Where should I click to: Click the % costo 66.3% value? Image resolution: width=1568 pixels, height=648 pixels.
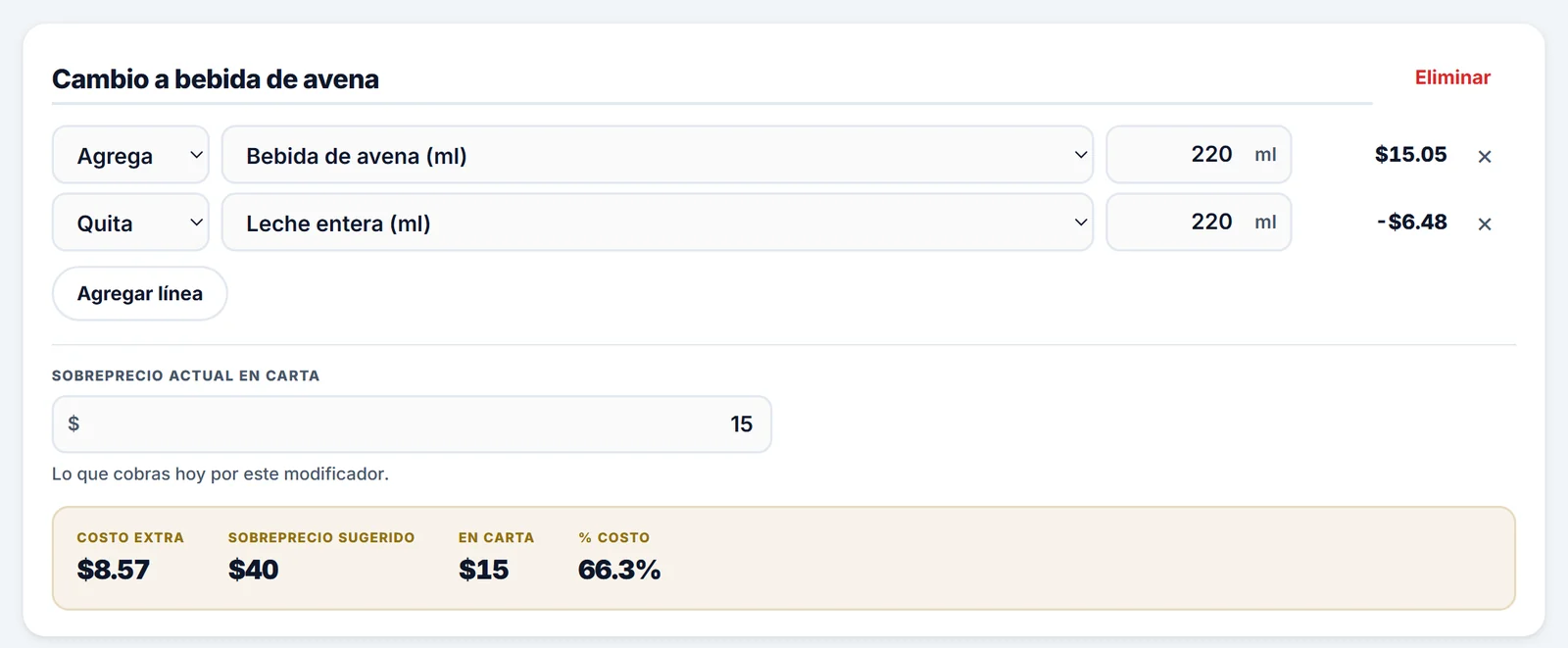click(619, 570)
